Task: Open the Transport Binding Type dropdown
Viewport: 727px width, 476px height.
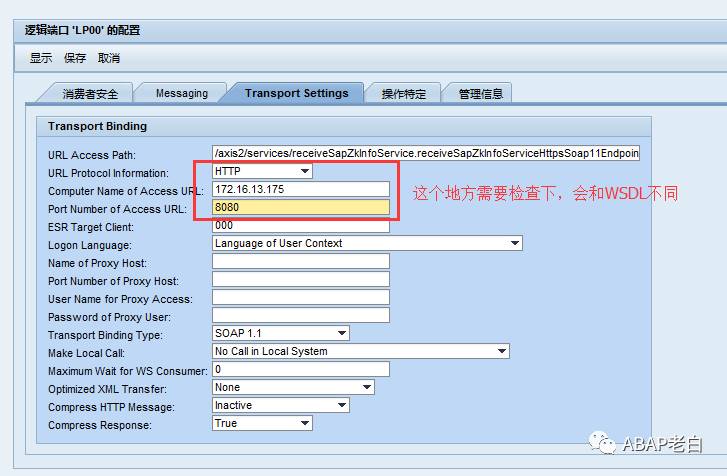Action: pyautogui.click(x=281, y=333)
